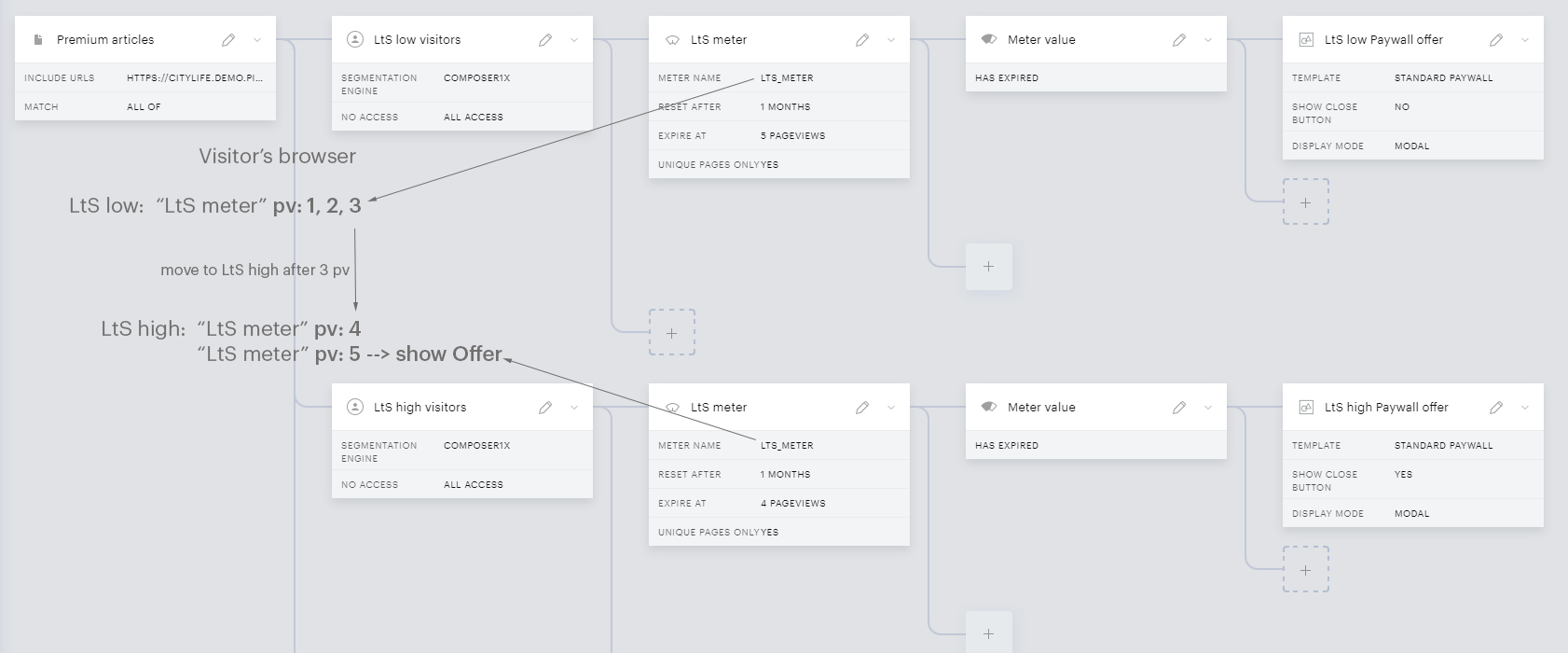This screenshot has height=653, width=1568.
Task: Click COMPOSER1X in LtS low visitors card
Action: point(476,78)
